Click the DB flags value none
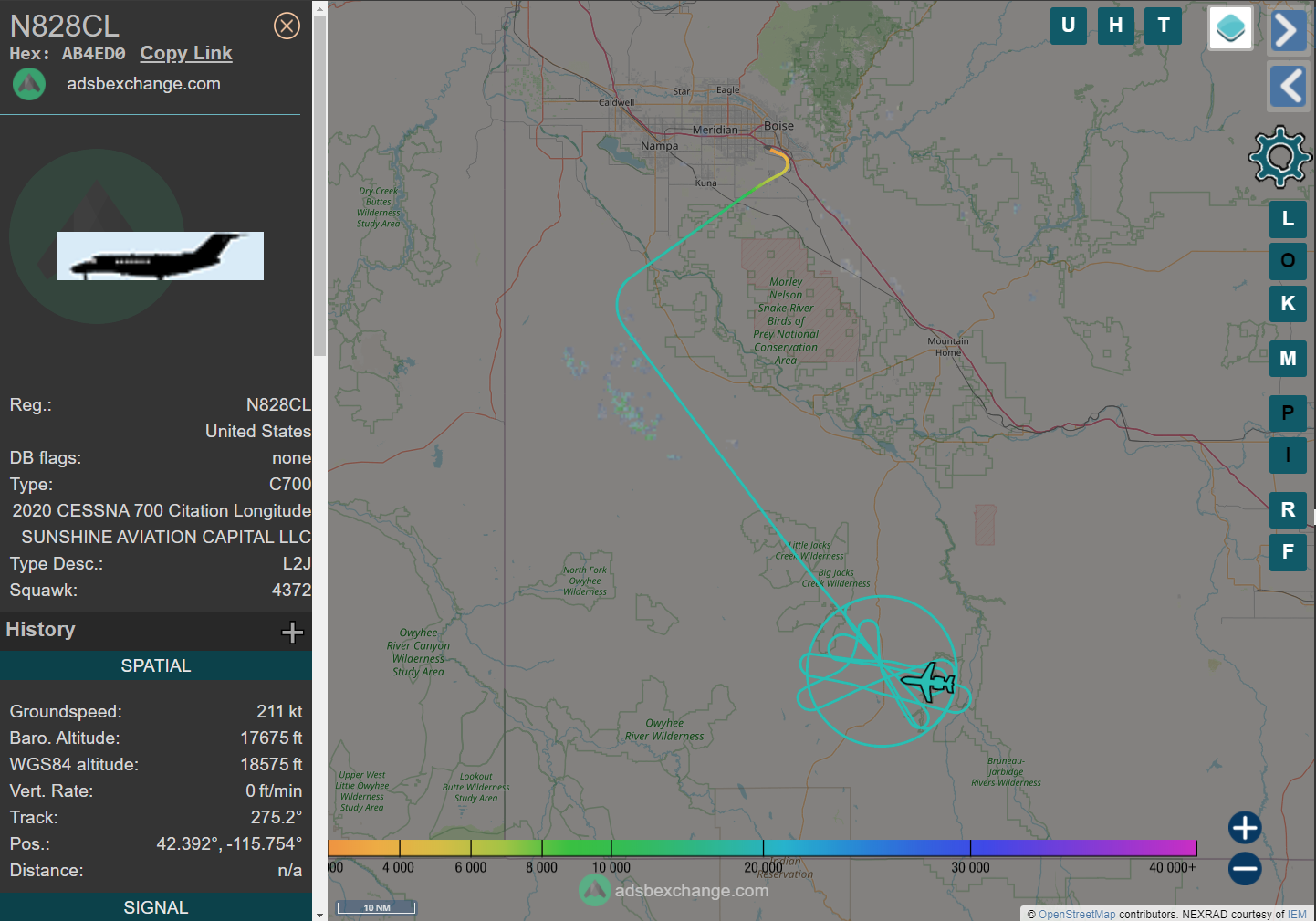This screenshot has width=1316, height=921. [x=291, y=458]
